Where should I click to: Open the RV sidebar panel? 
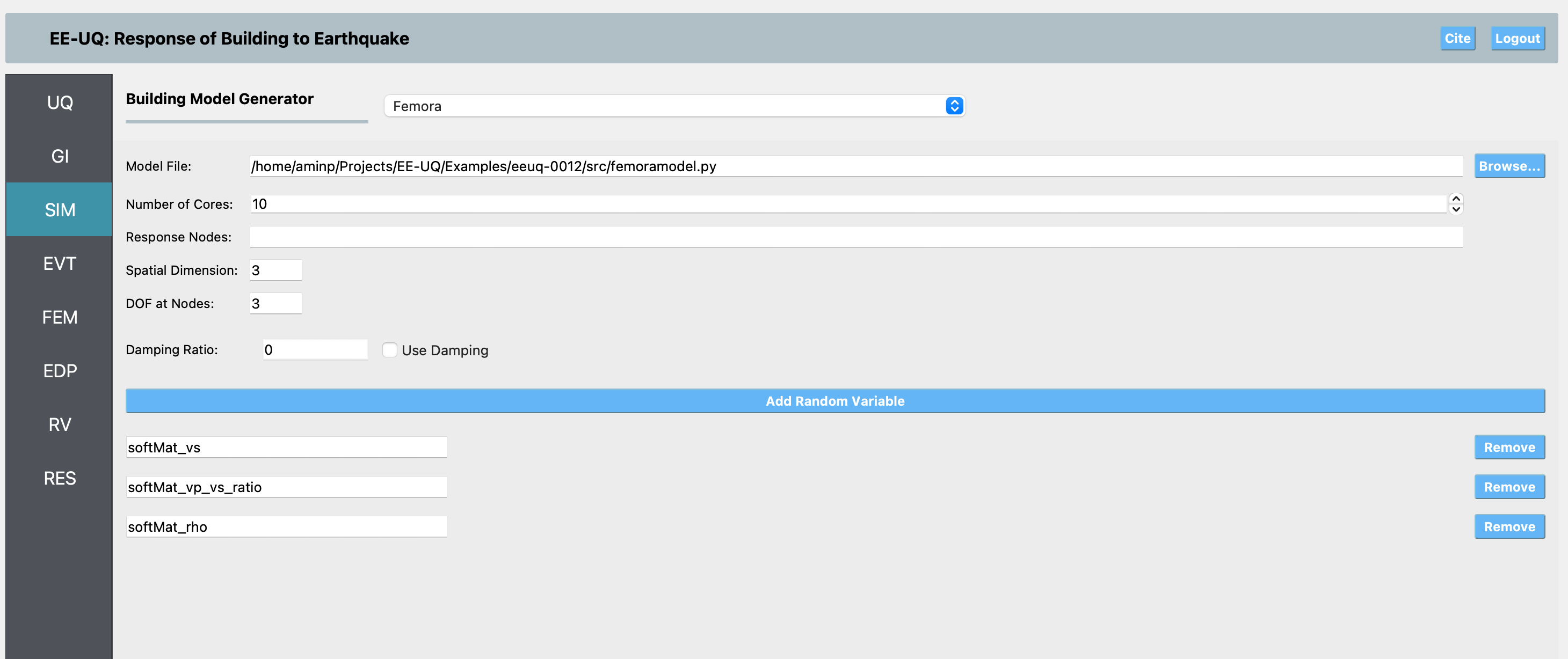(60, 424)
